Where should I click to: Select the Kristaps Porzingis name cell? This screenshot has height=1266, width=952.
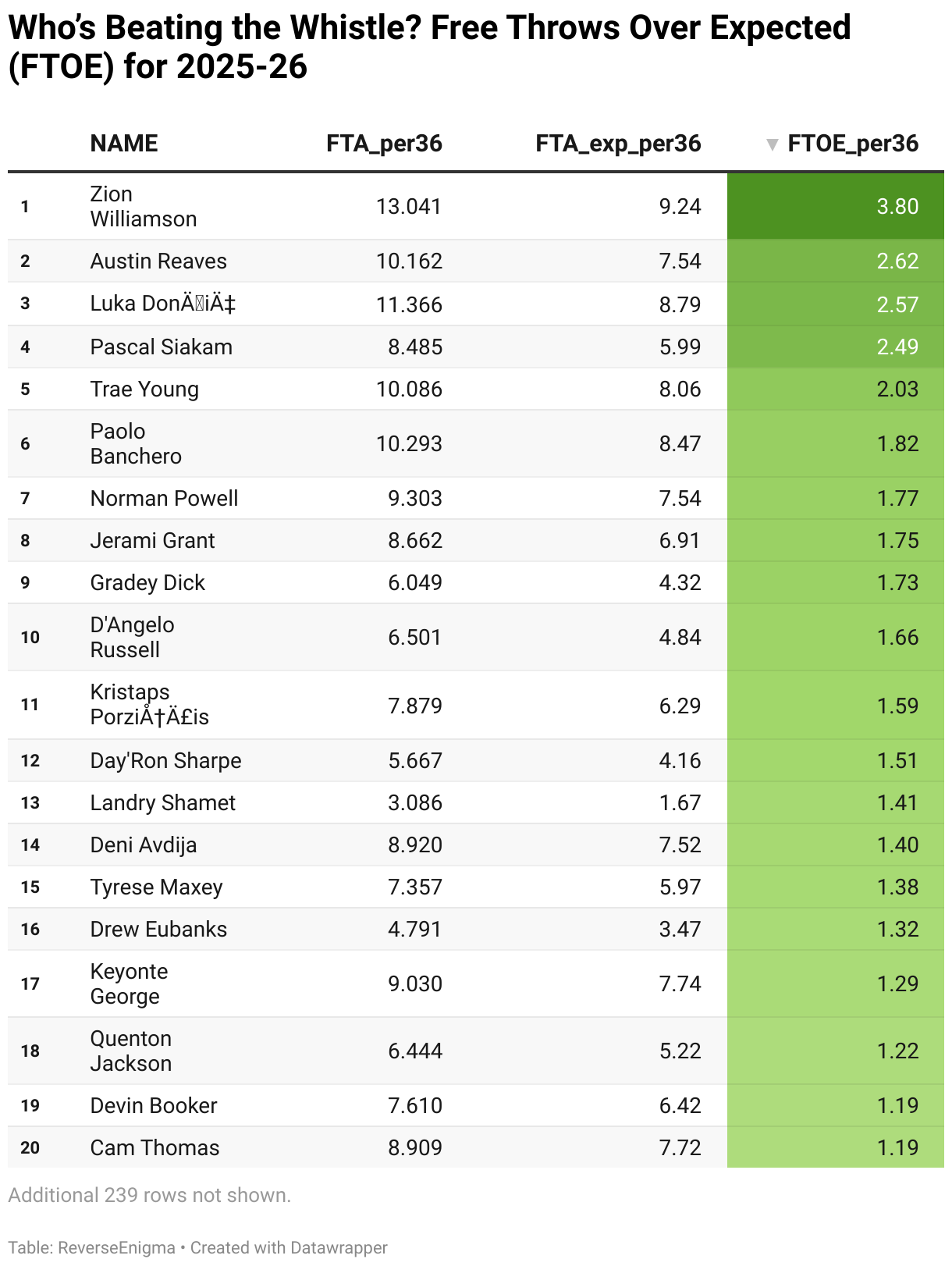(150, 704)
